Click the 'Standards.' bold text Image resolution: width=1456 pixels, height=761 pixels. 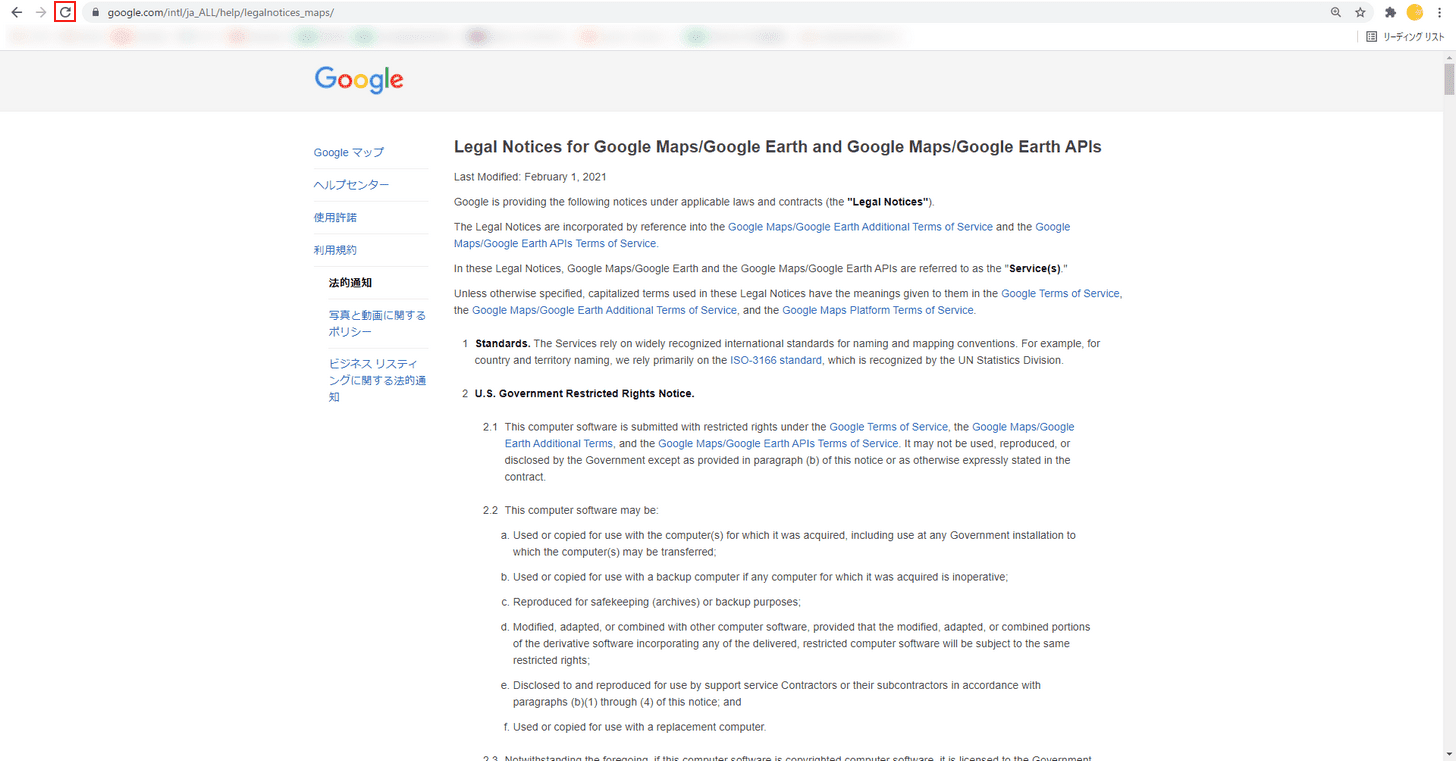[x=503, y=343]
